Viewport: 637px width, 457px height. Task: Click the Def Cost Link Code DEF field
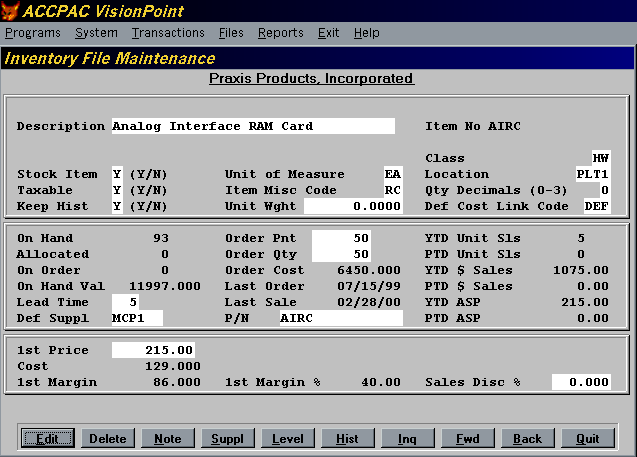click(x=597, y=206)
